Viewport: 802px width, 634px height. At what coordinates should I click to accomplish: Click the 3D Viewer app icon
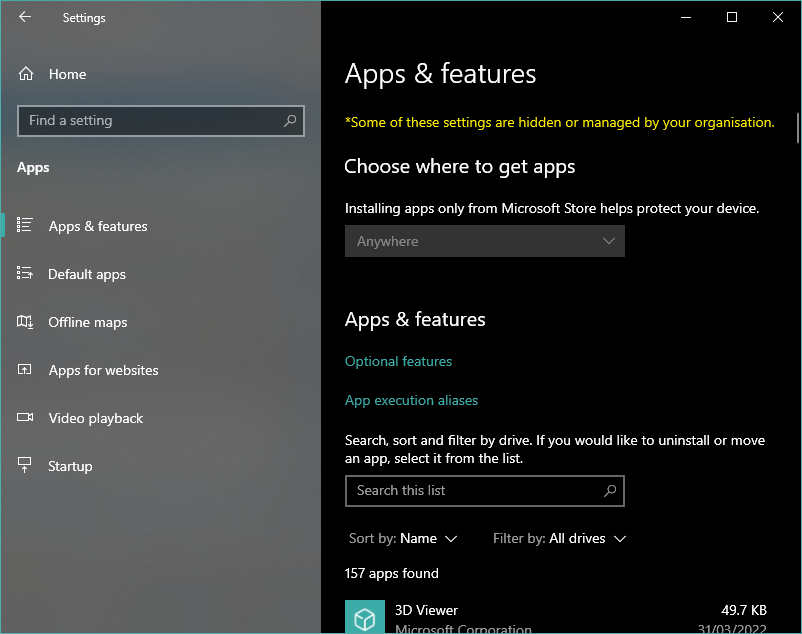click(364, 617)
